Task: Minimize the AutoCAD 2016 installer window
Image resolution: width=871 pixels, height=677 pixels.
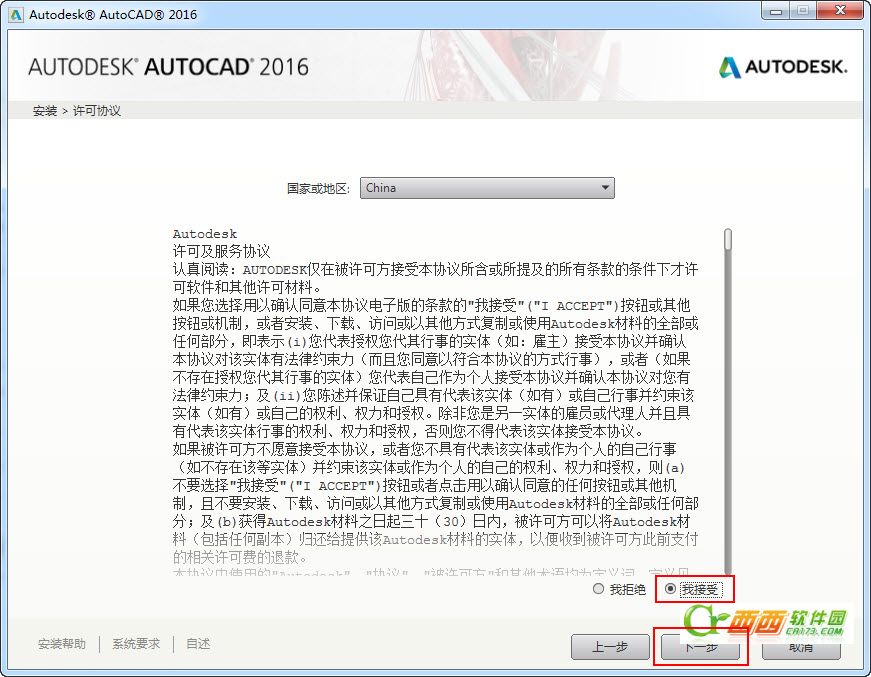Action: (776, 11)
